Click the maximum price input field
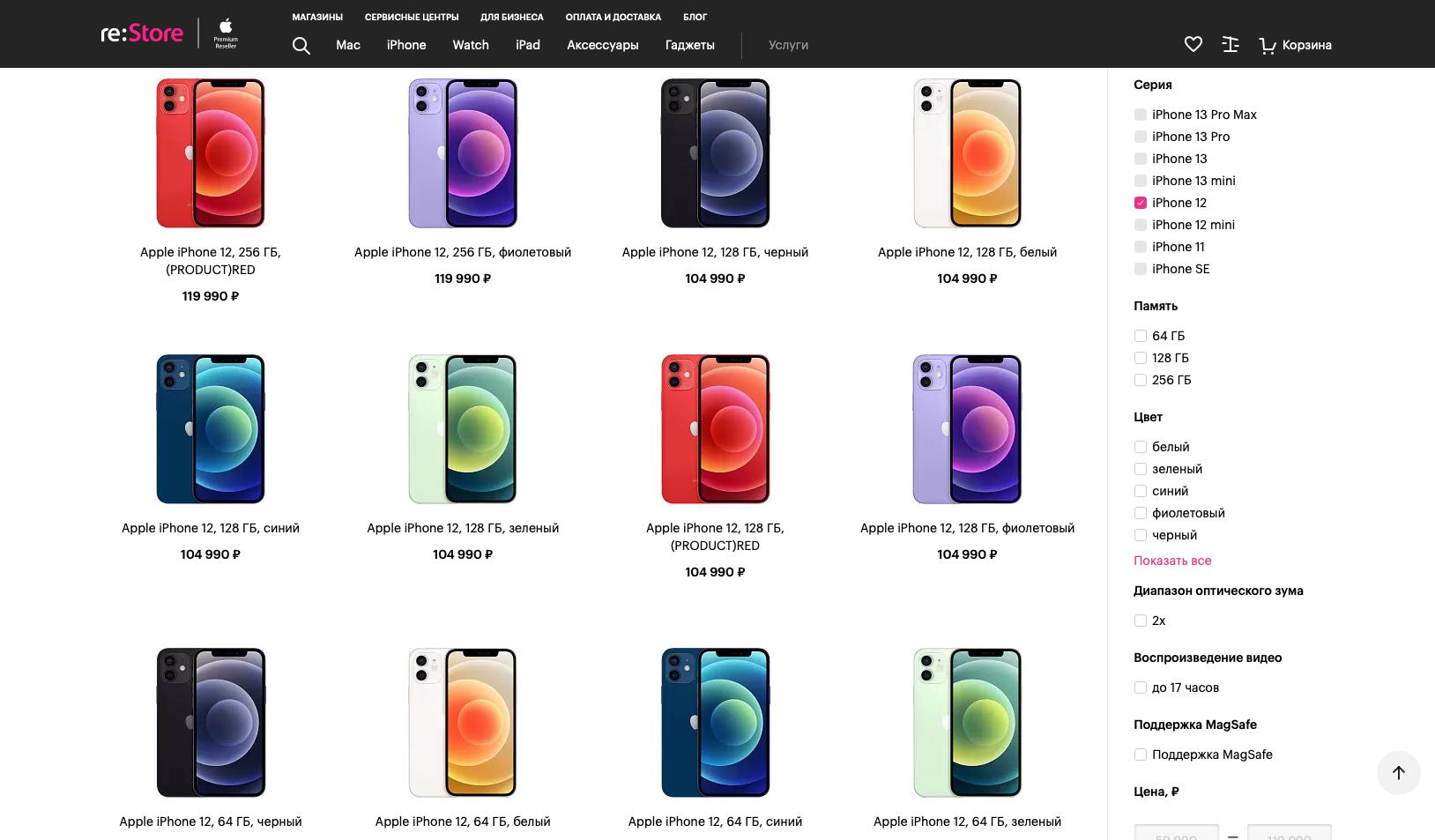 pos(1289,833)
